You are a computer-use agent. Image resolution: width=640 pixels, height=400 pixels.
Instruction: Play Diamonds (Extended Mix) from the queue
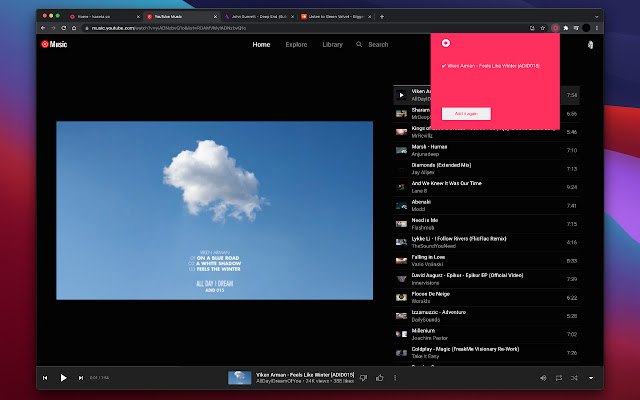[487, 169]
